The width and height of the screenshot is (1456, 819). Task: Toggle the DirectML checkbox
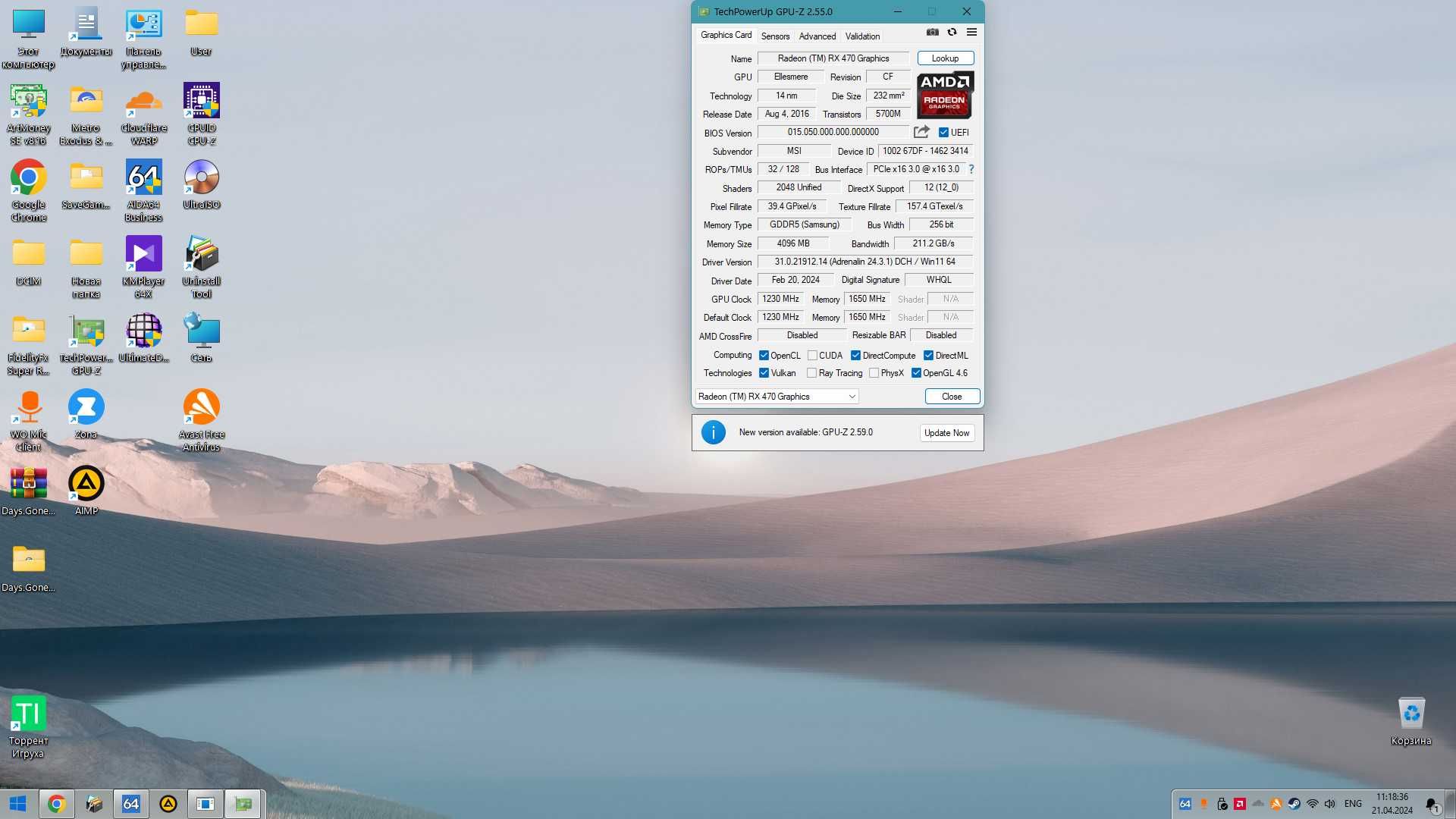coord(928,355)
